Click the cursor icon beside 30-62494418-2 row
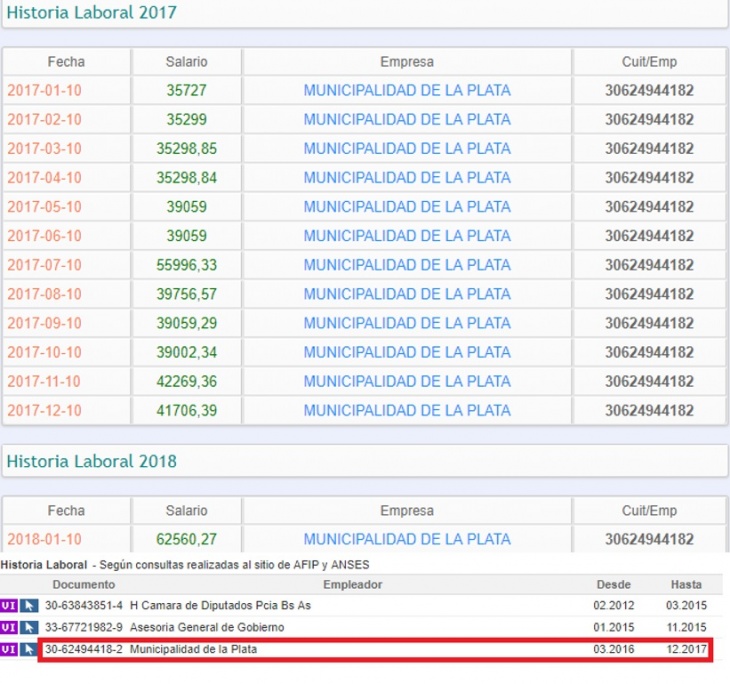 tap(29, 649)
